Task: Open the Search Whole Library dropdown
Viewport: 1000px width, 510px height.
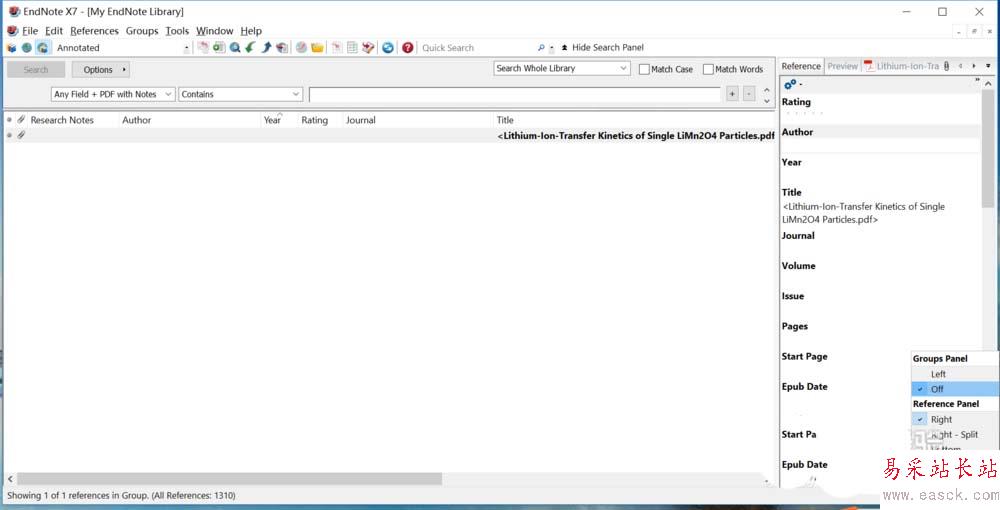Action: coord(562,68)
